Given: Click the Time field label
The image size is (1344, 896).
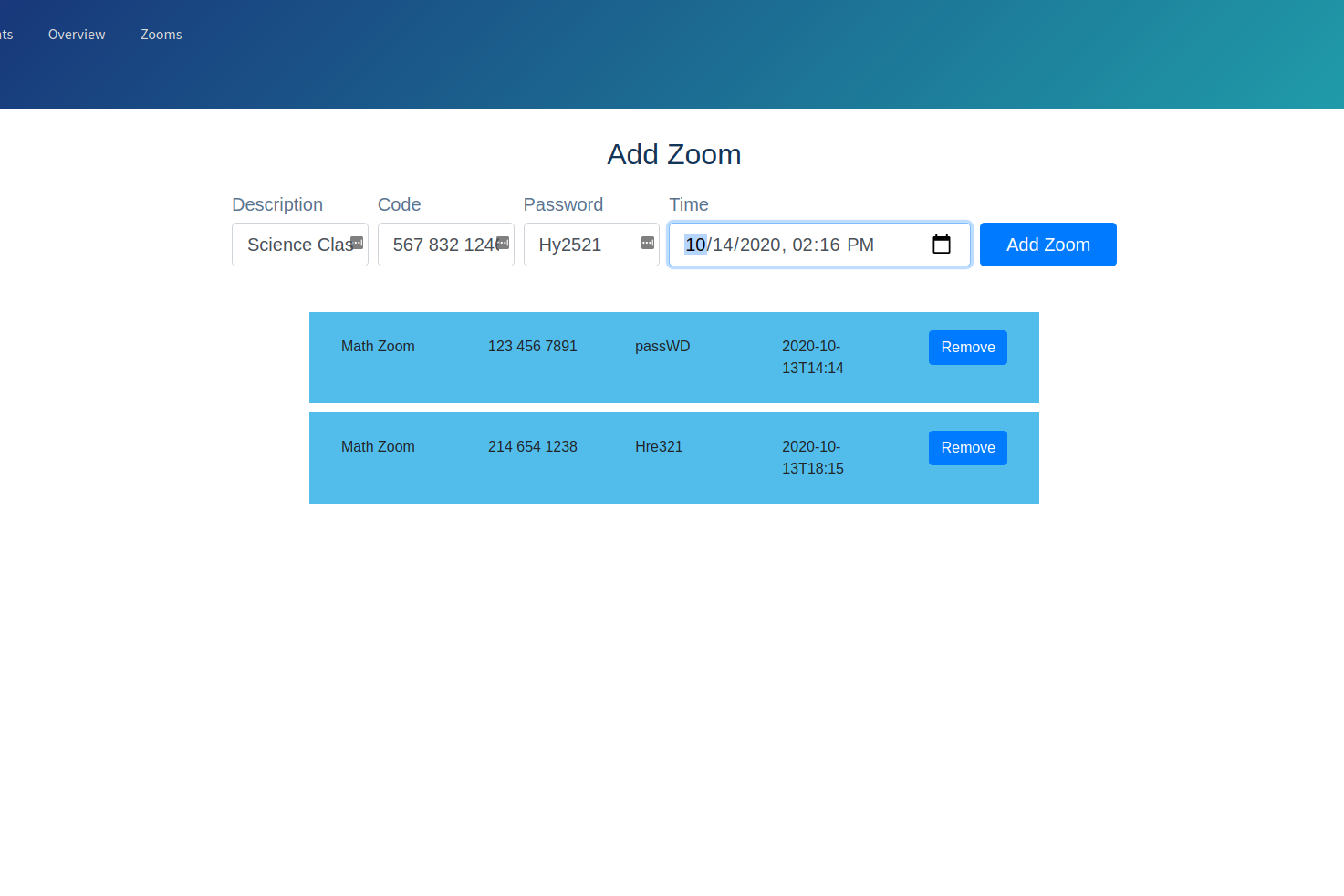Looking at the screenshot, I should coord(689,204).
